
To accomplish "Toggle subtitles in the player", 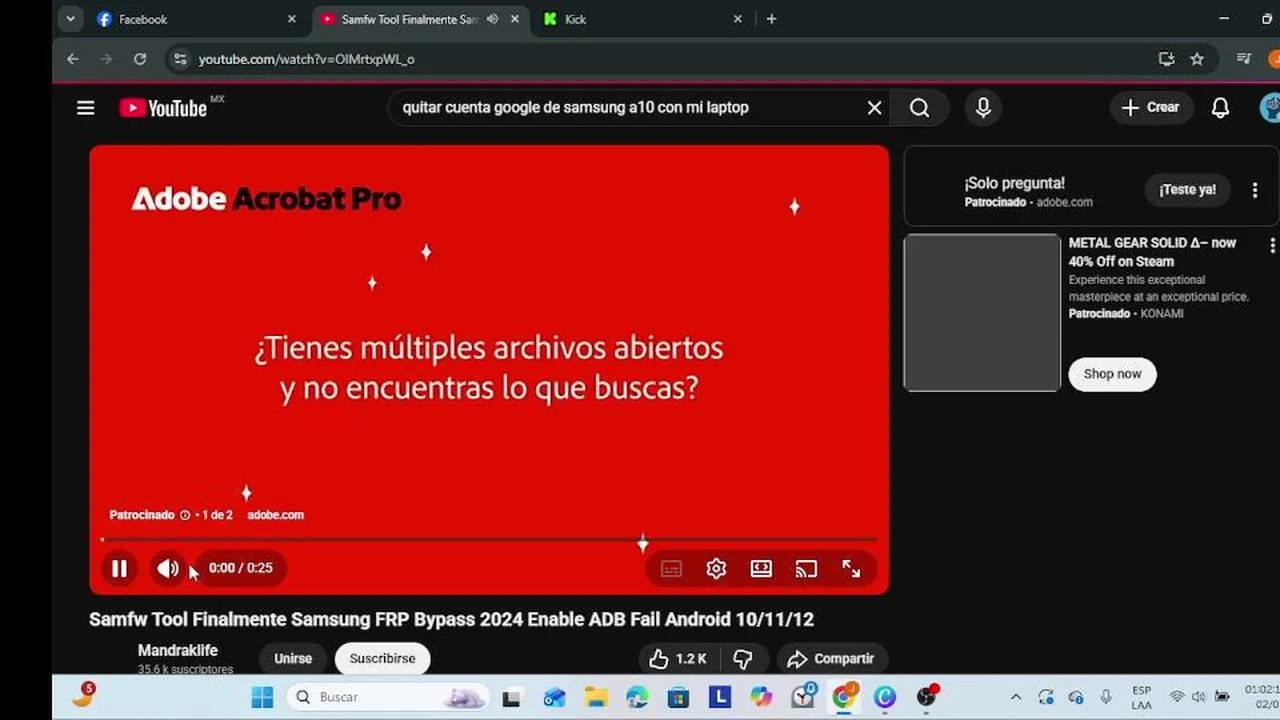I will coord(671,569).
